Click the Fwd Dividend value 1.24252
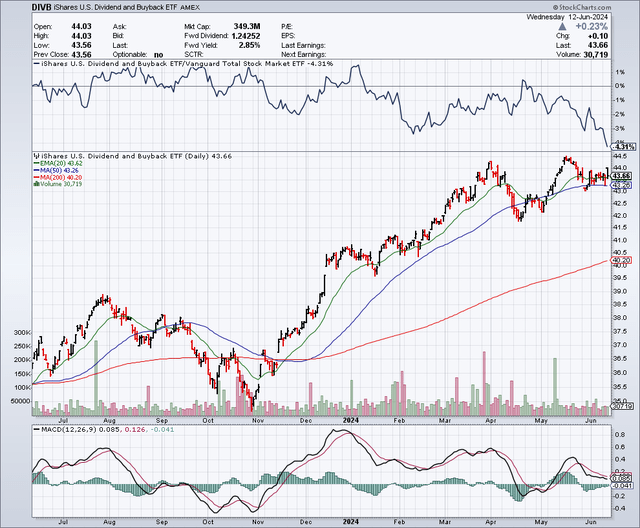The image size is (640, 528). (245, 36)
